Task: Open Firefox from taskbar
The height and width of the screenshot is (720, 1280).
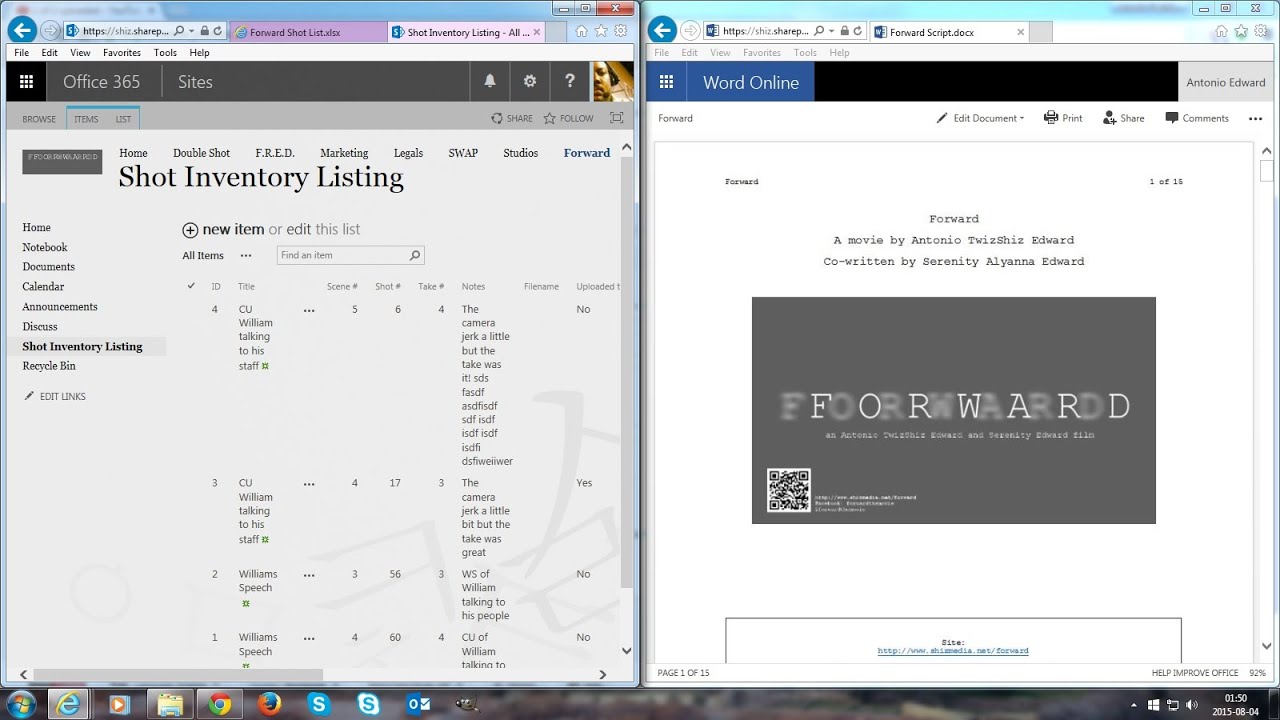Action: 269,704
